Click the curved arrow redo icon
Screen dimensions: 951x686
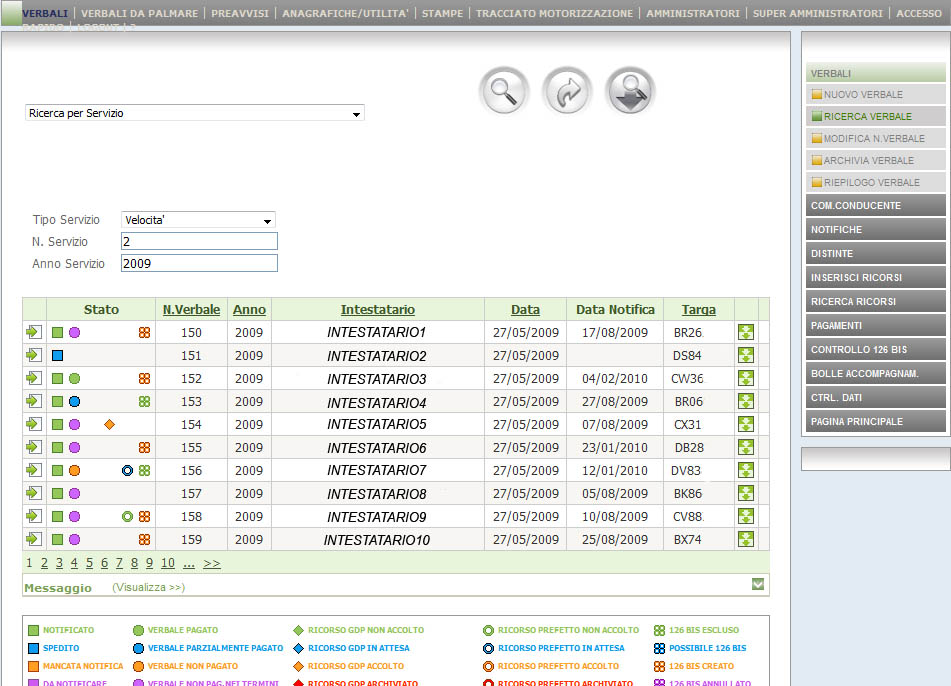pyautogui.click(x=567, y=91)
